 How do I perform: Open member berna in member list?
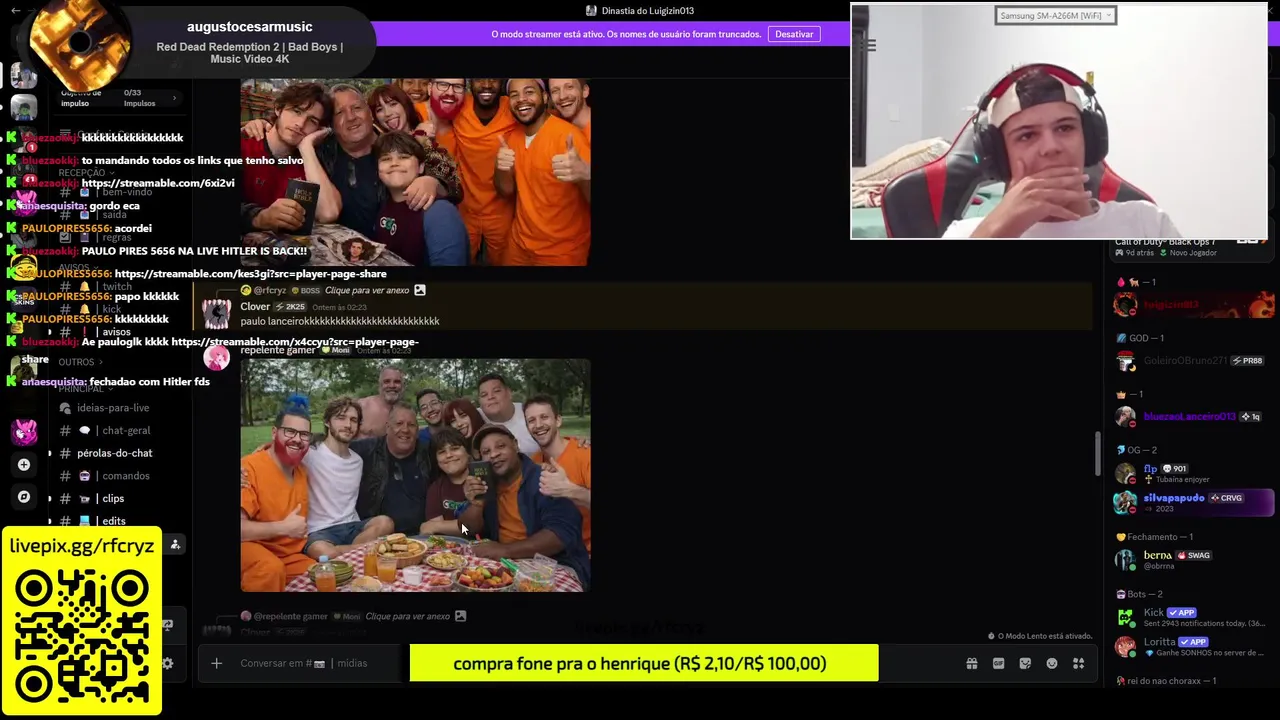tap(1195, 560)
